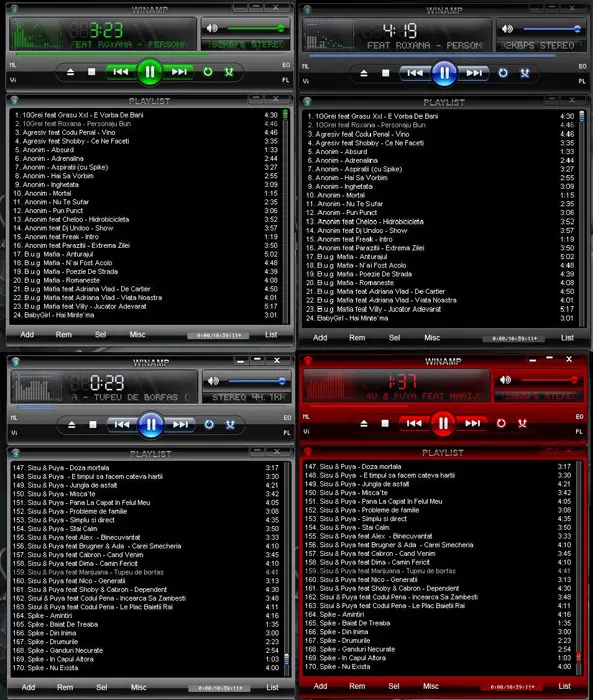Previous track in top-right blue Winamp player

pyautogui.click(x=415, y=73)
